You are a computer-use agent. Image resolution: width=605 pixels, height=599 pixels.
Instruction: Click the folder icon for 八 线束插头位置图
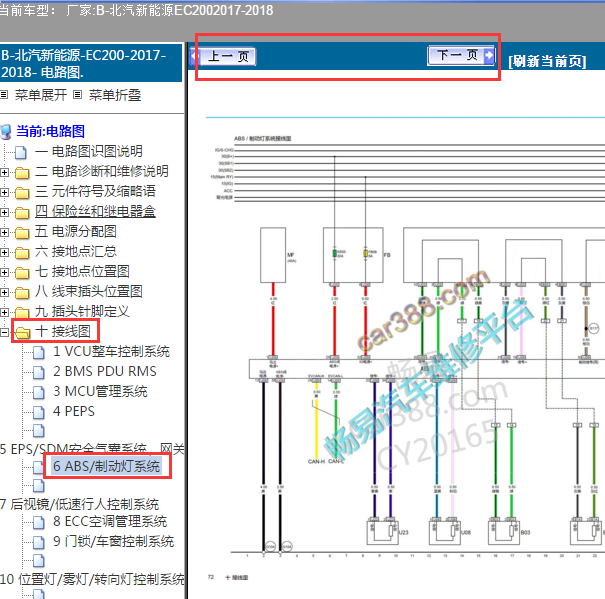tap(22, 293)
